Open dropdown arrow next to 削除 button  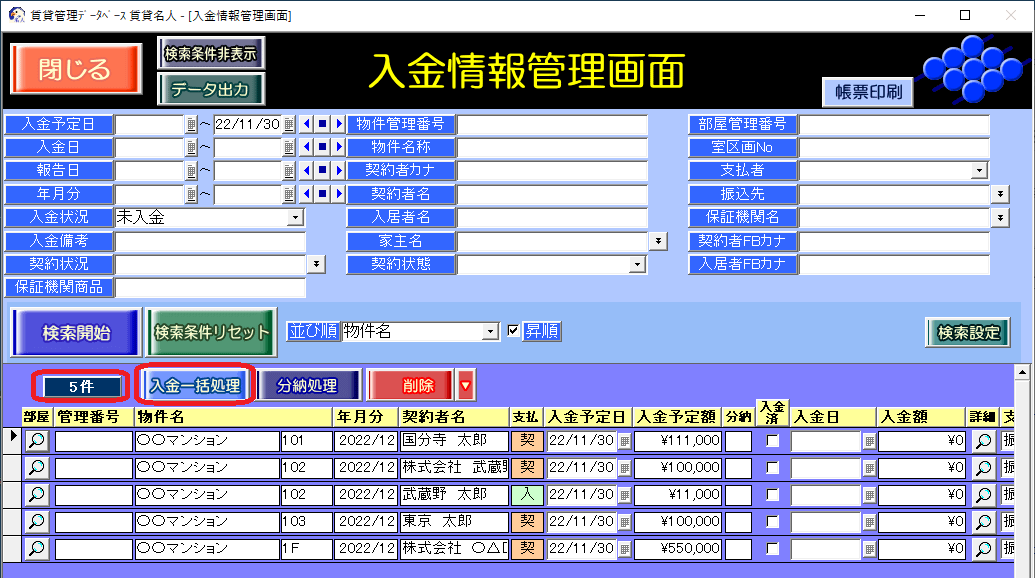point(466,385)
